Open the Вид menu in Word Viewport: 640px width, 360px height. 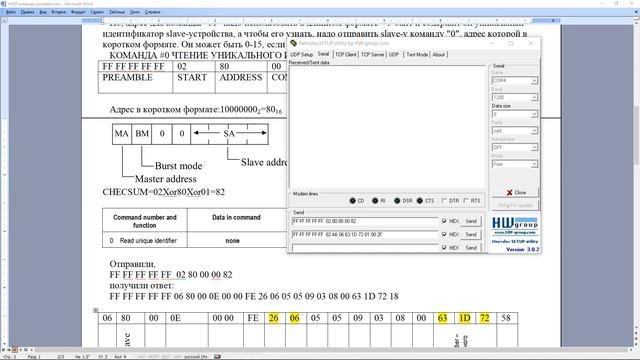[43, 12]
